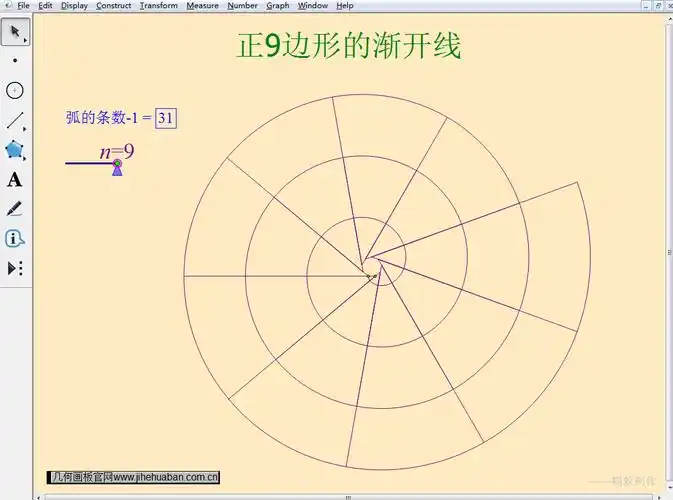Open the Edit menu

[45, 6]
